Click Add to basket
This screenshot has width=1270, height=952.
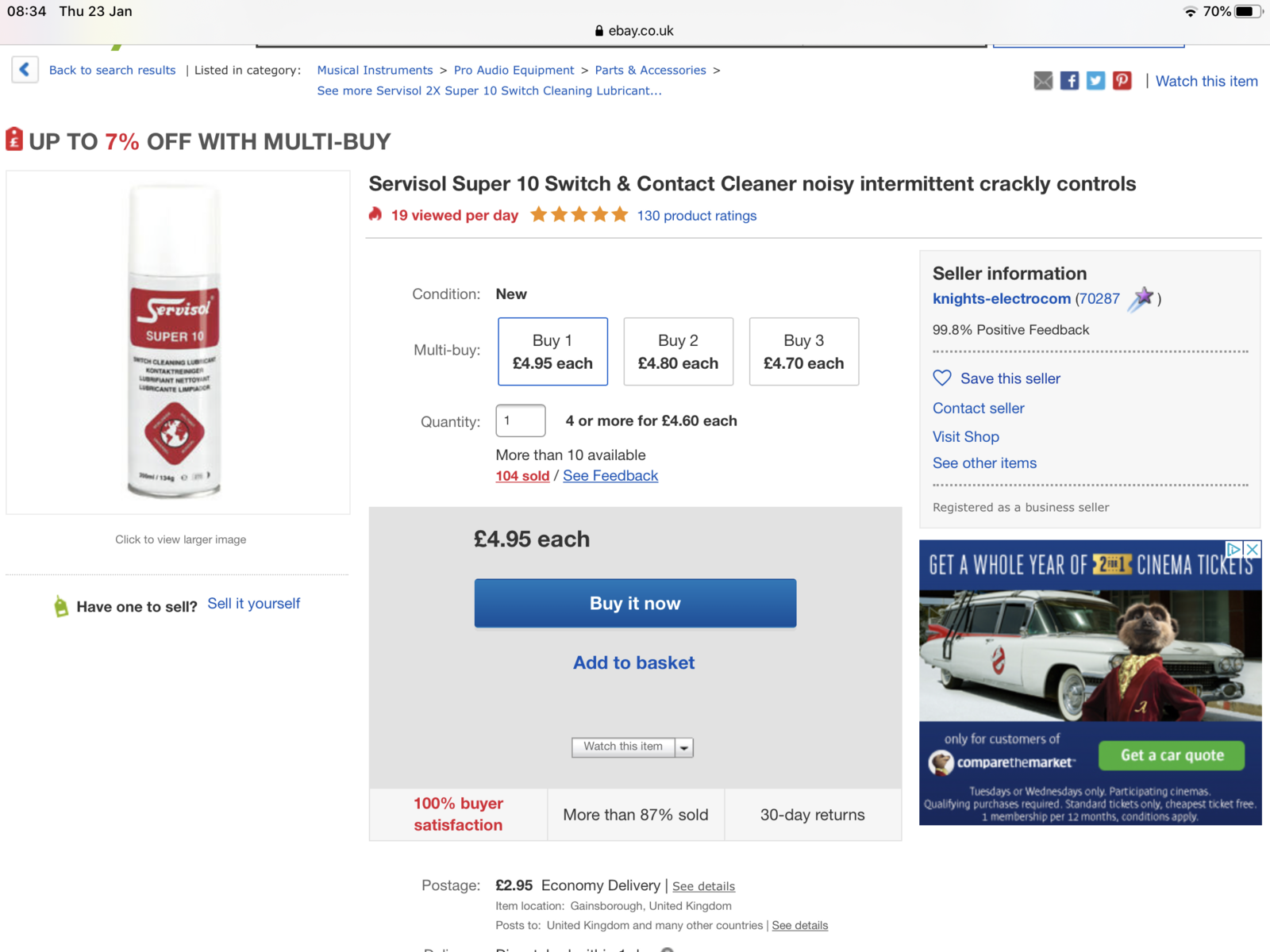(633, 662)
